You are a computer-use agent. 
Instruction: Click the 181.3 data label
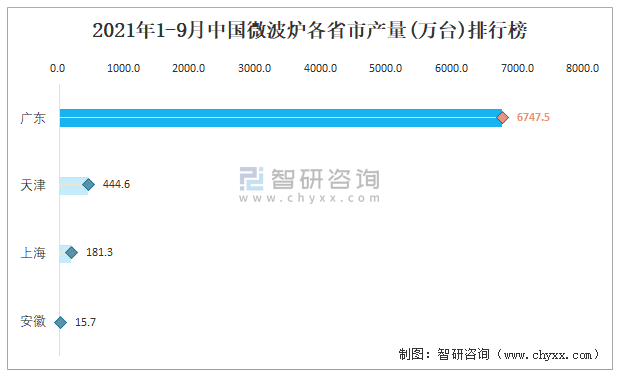pos(99,252)
